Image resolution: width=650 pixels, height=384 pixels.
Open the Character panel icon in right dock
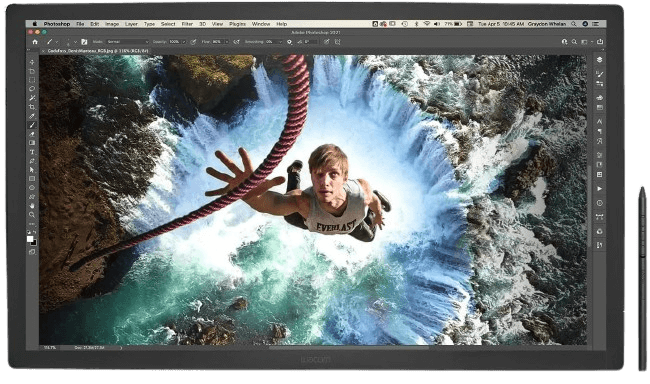pyautogui.click(x=599, y=121)
